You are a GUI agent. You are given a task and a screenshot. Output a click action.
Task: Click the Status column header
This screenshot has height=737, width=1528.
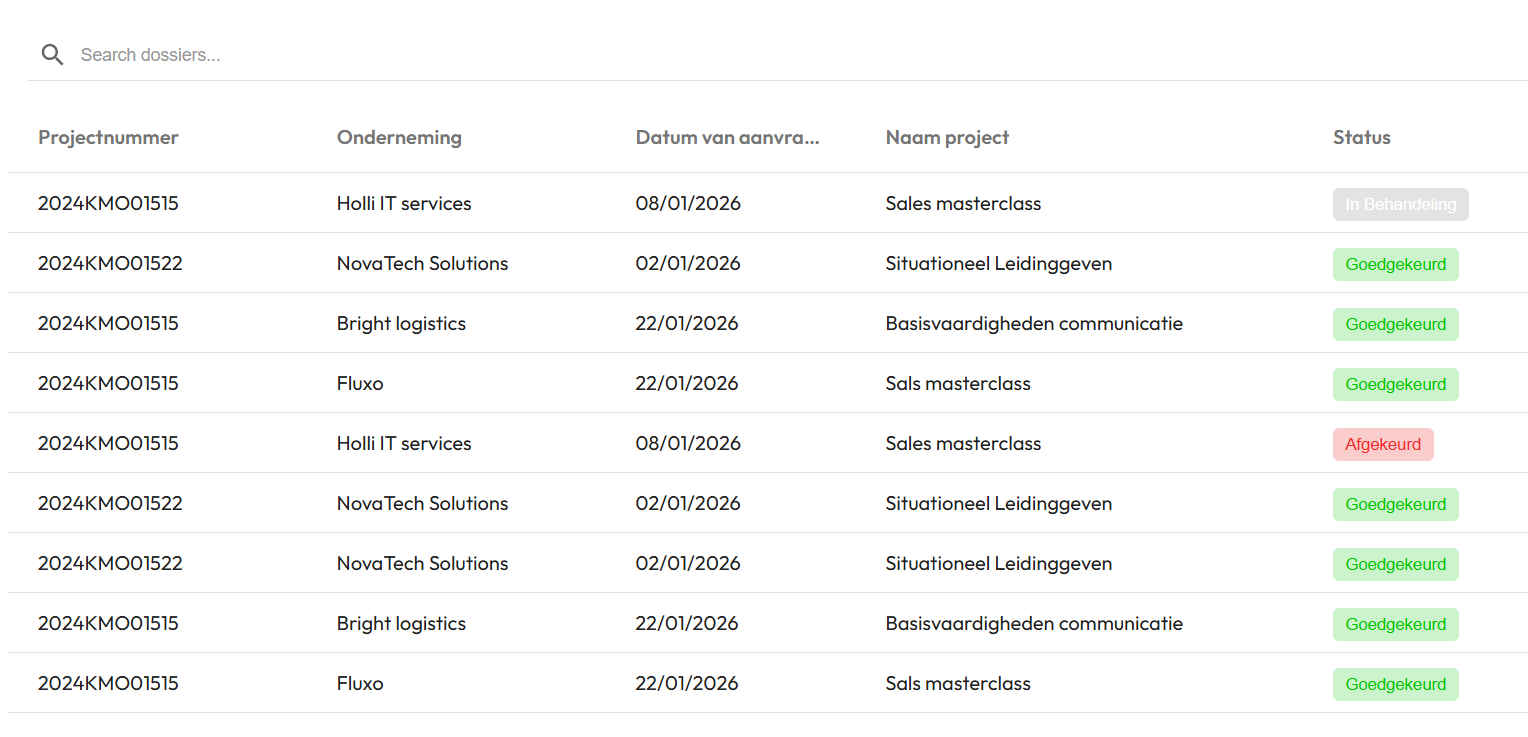[1361, 138]
